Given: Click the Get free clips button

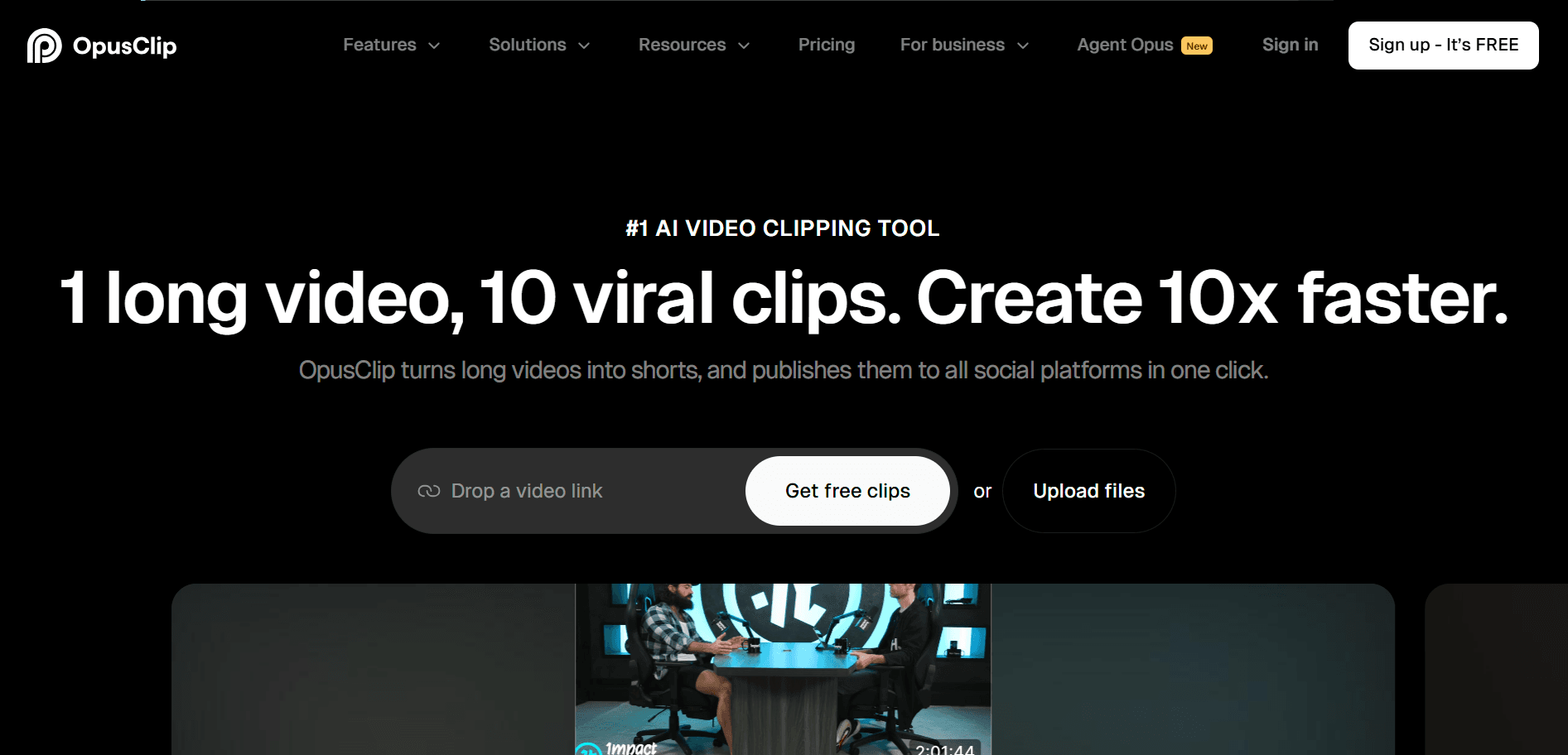Looking at the screenshot, I should (x=847, y=491).
